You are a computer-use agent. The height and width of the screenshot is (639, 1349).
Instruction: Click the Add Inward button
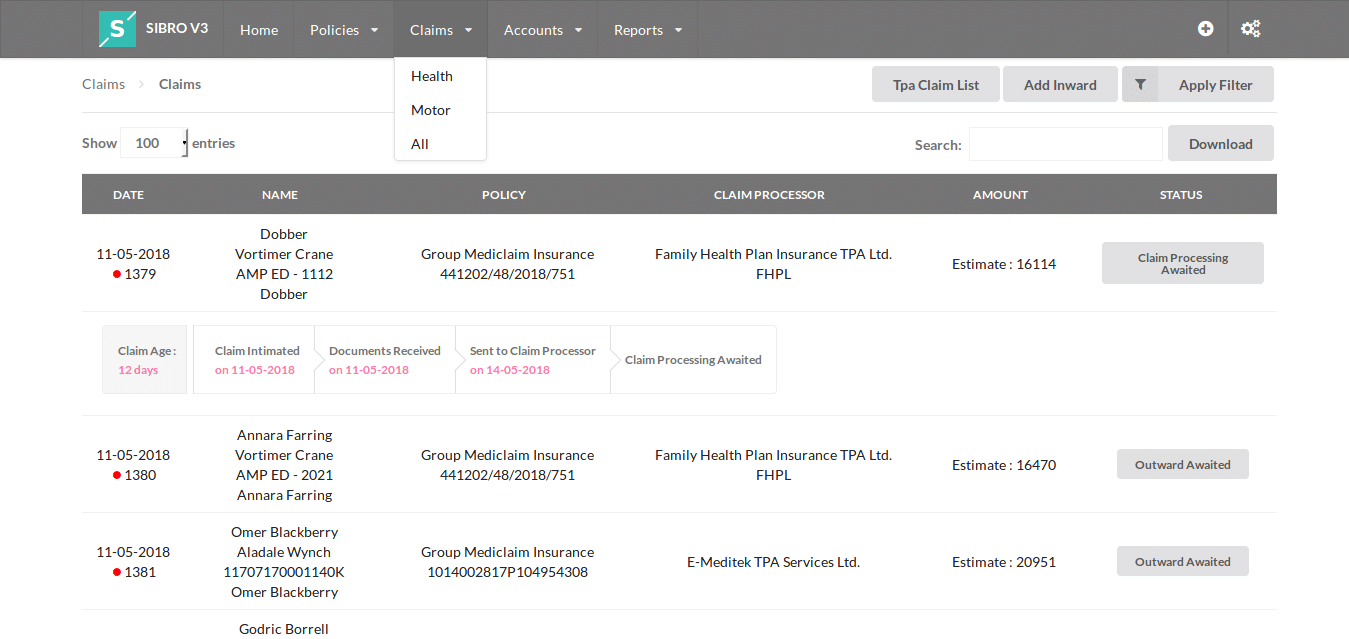(x=1060, y=85)
